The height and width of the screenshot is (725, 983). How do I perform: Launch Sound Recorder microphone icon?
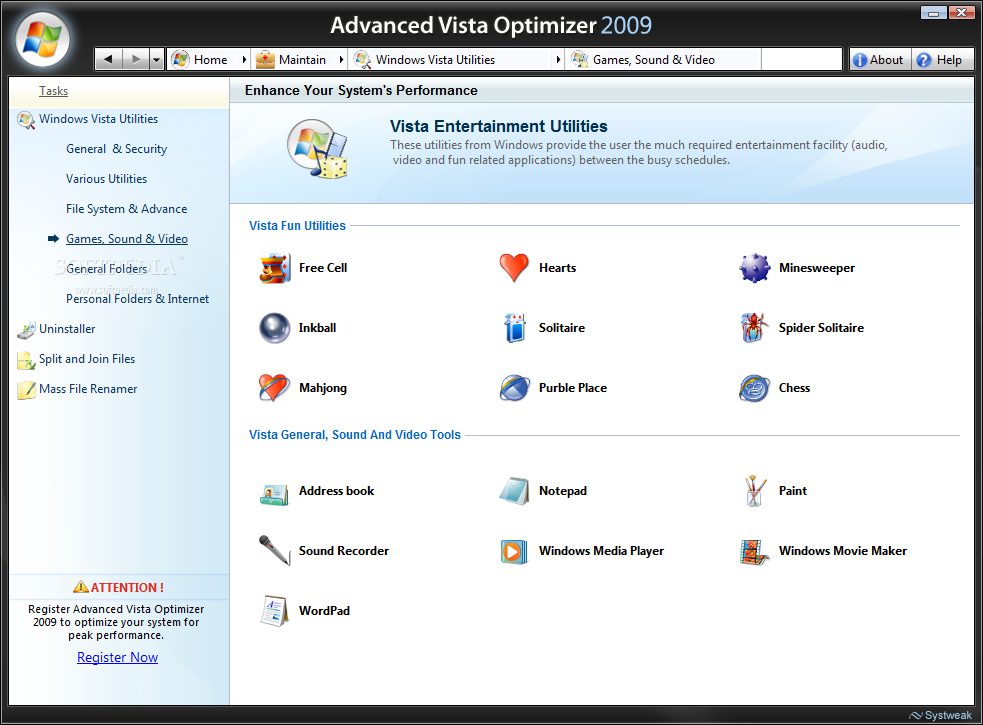(275, 550)
